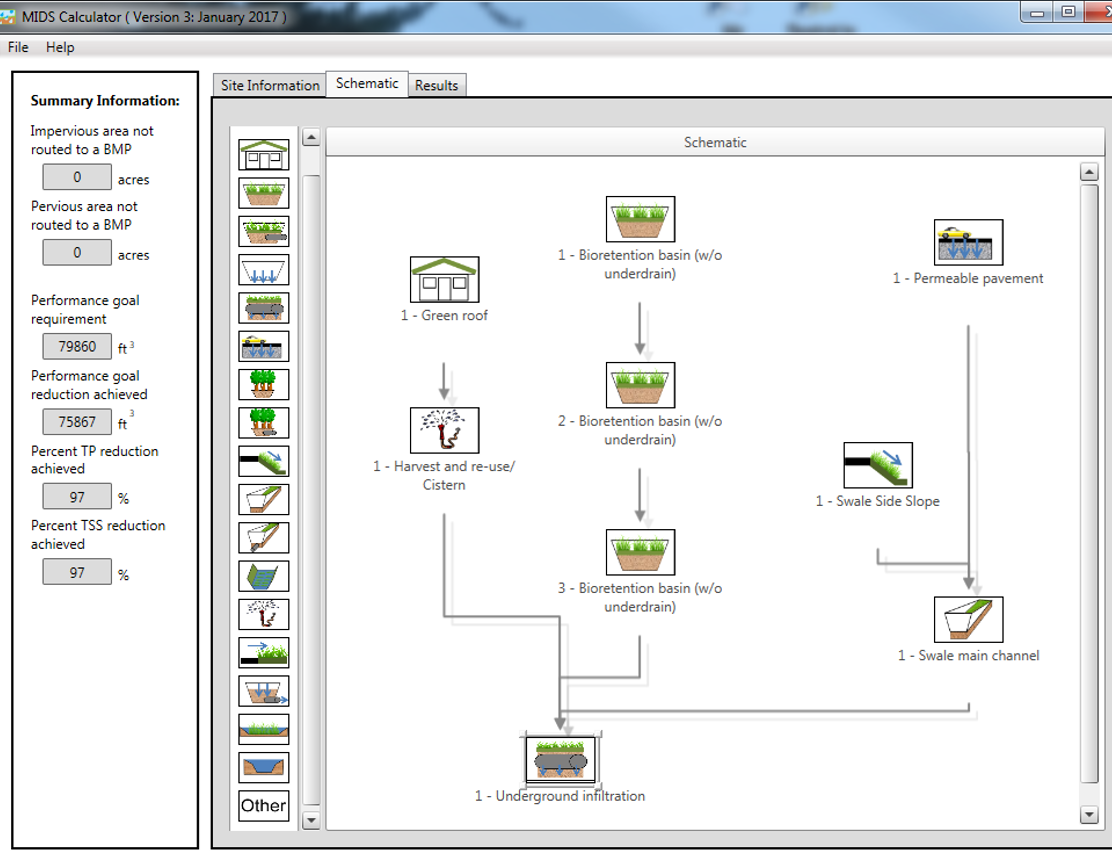Click the 1 - Swale main channel node
The image size is (1112, 854).
click(968, 620)
